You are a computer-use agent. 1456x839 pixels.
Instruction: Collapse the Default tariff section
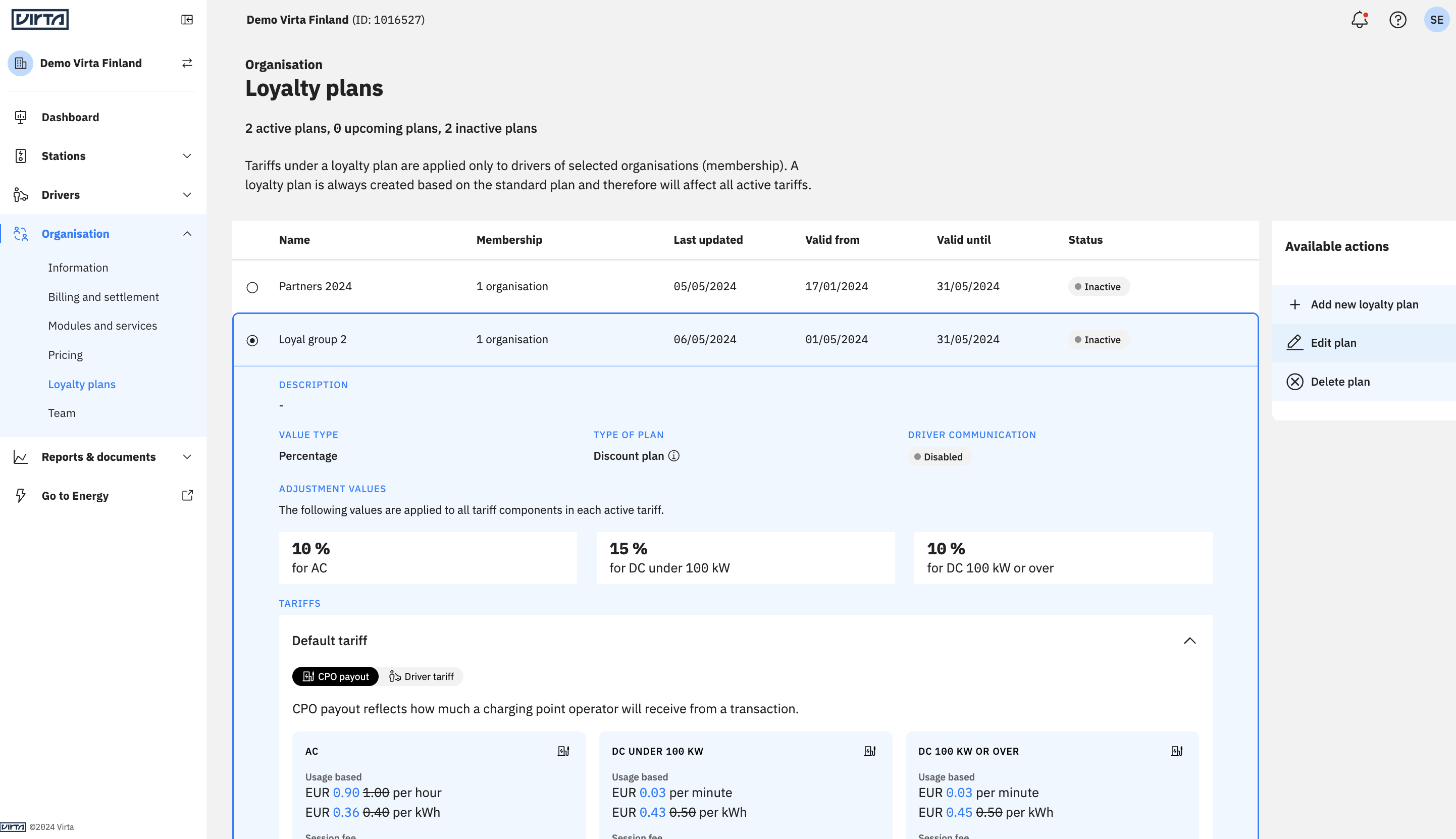click(1190, 641)
